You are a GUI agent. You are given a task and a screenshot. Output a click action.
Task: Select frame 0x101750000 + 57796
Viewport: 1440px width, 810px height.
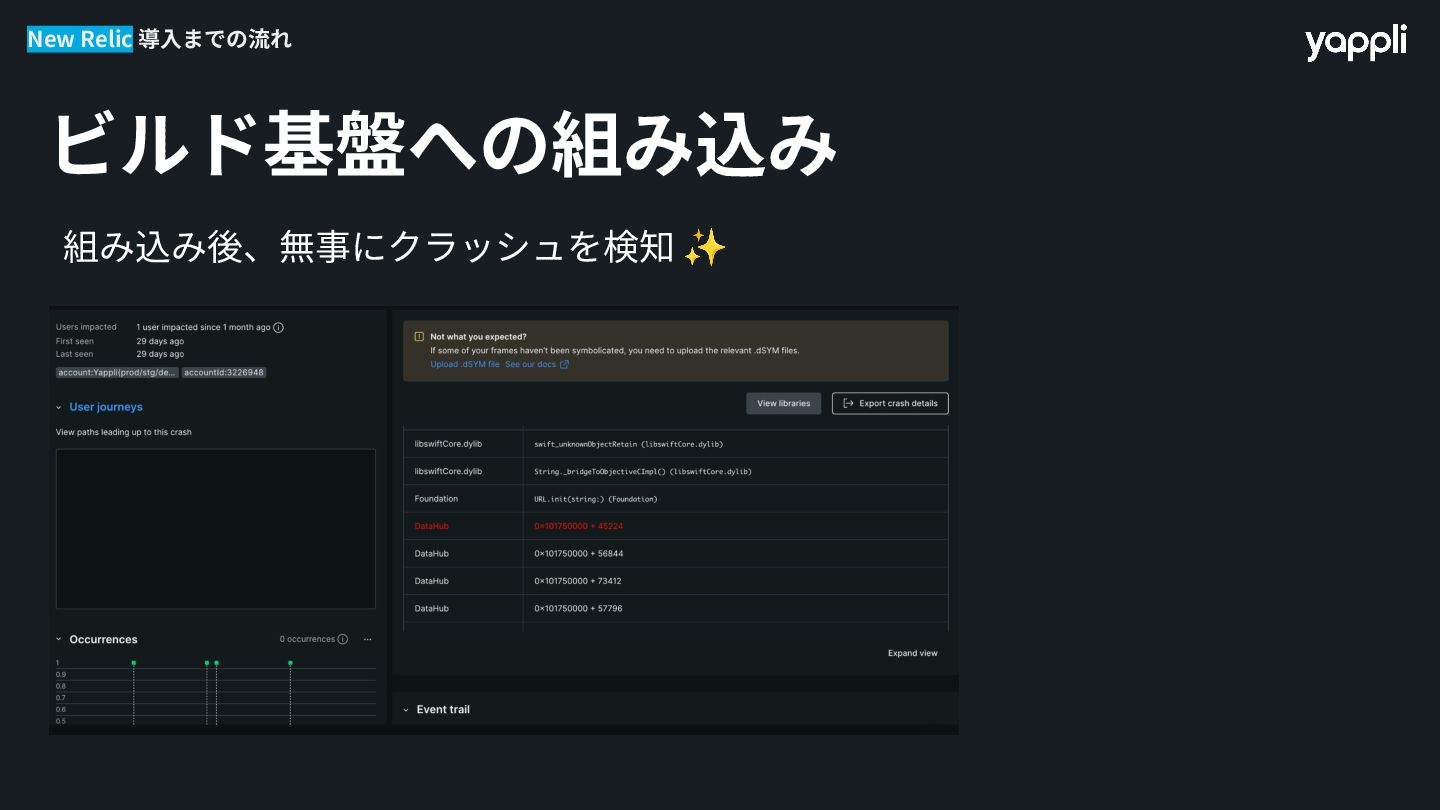[675, 608]
